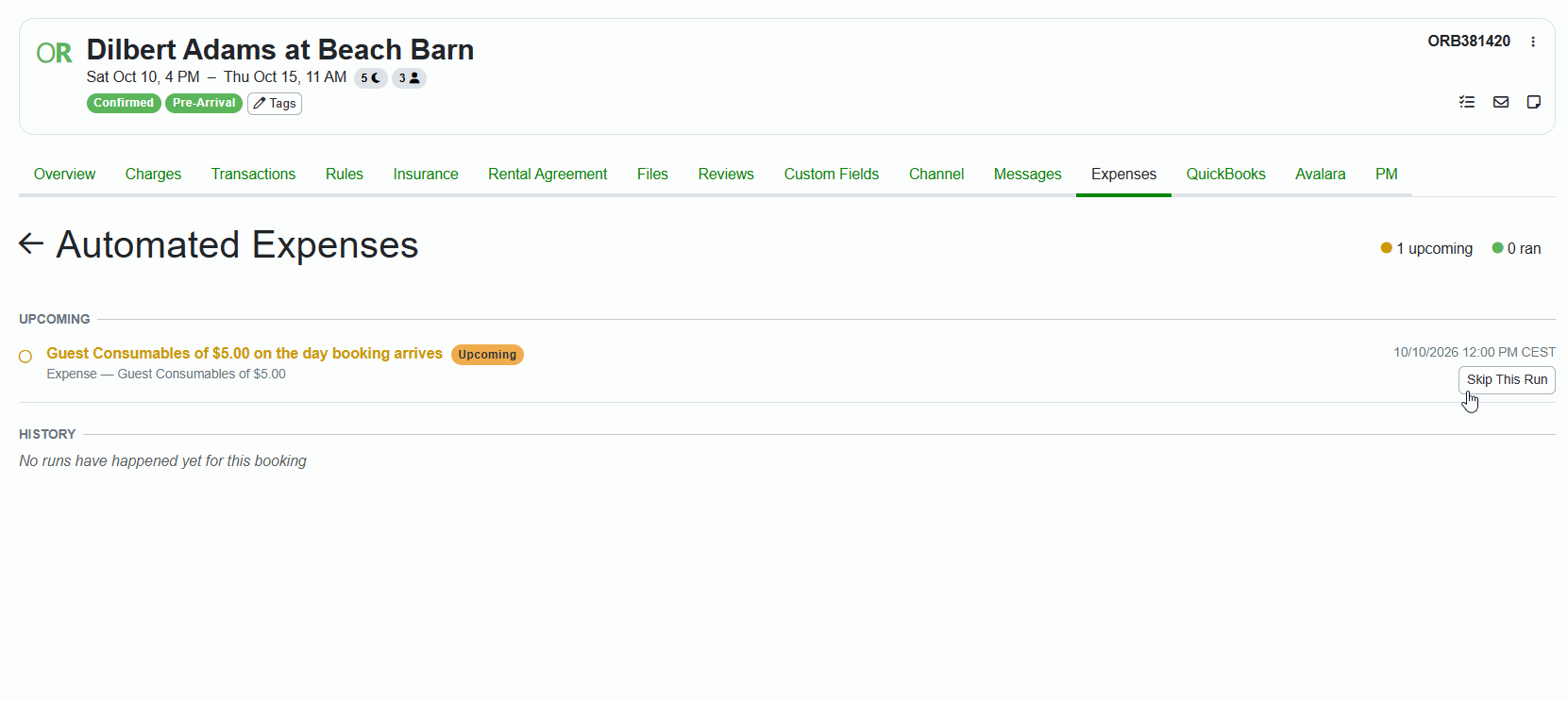Click the UPCOMING section label

pyautogui.click(x=55, y=319)
